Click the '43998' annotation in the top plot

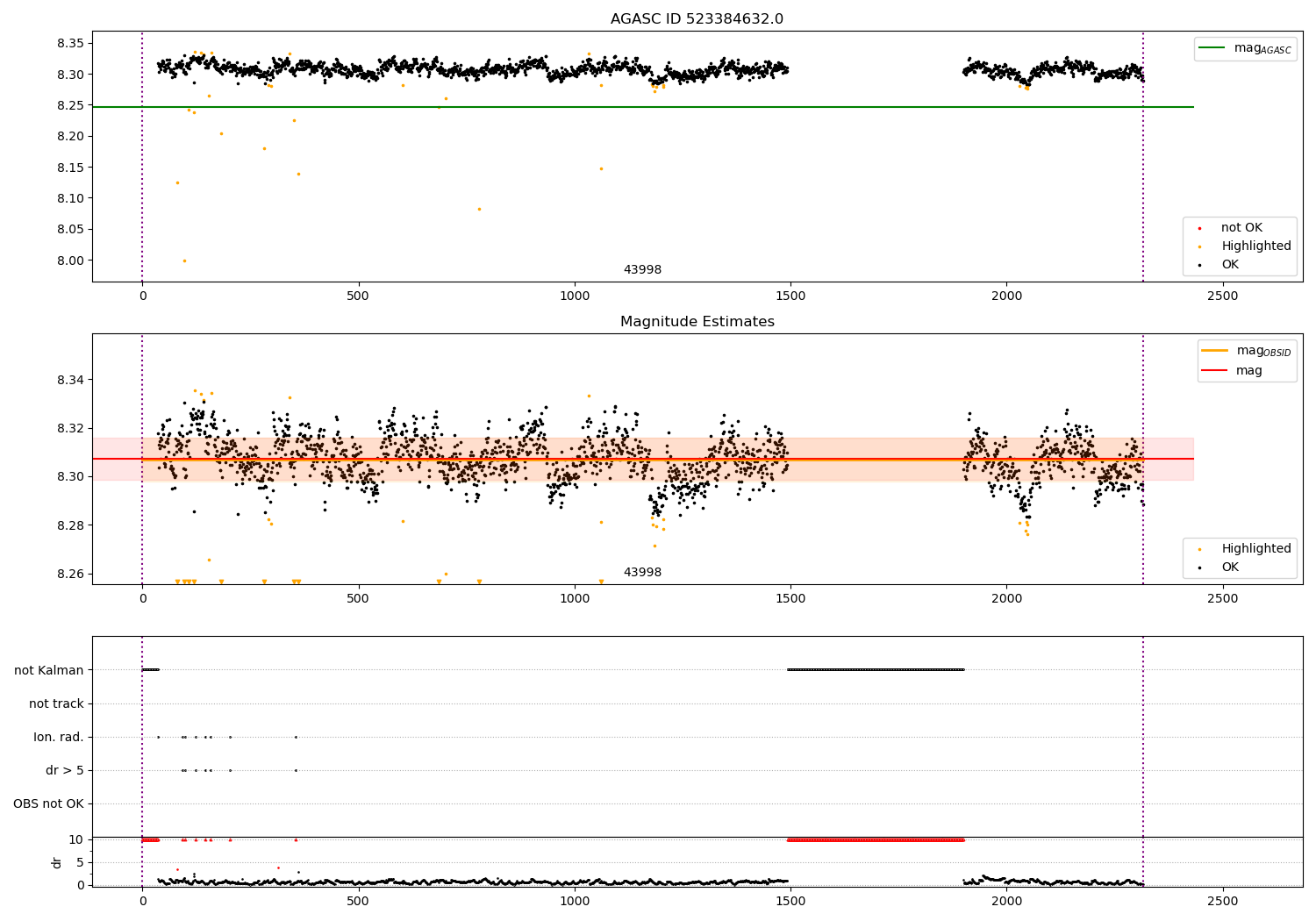(642, 270)
